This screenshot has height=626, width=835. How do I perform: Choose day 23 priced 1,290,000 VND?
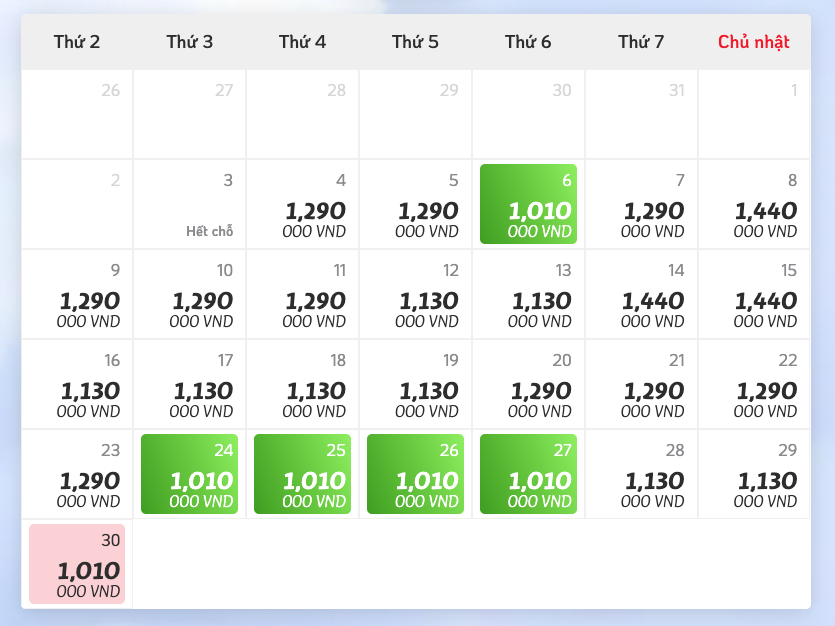coord(77,474)
